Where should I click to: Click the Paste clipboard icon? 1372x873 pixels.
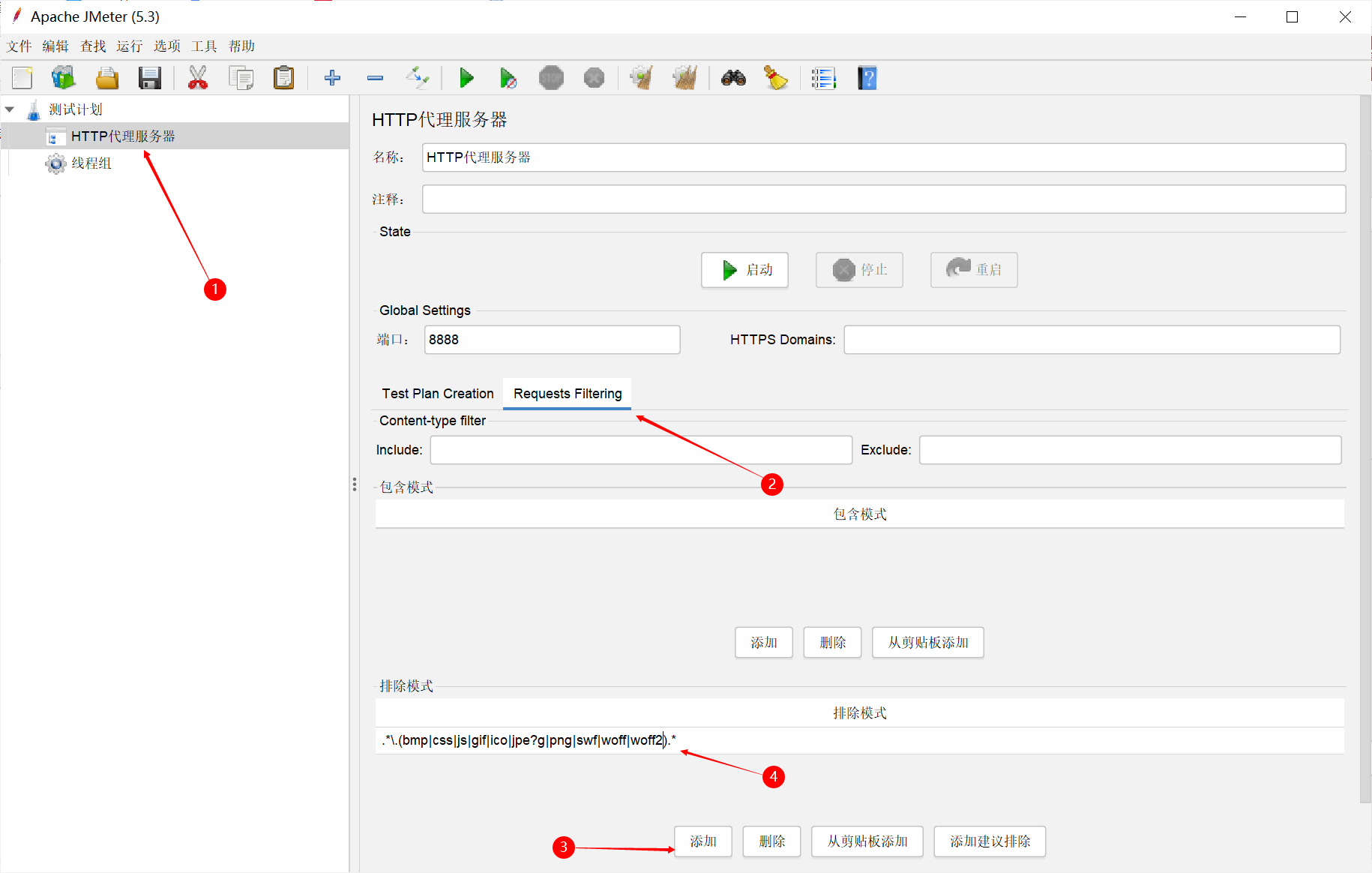pos(284,78)
